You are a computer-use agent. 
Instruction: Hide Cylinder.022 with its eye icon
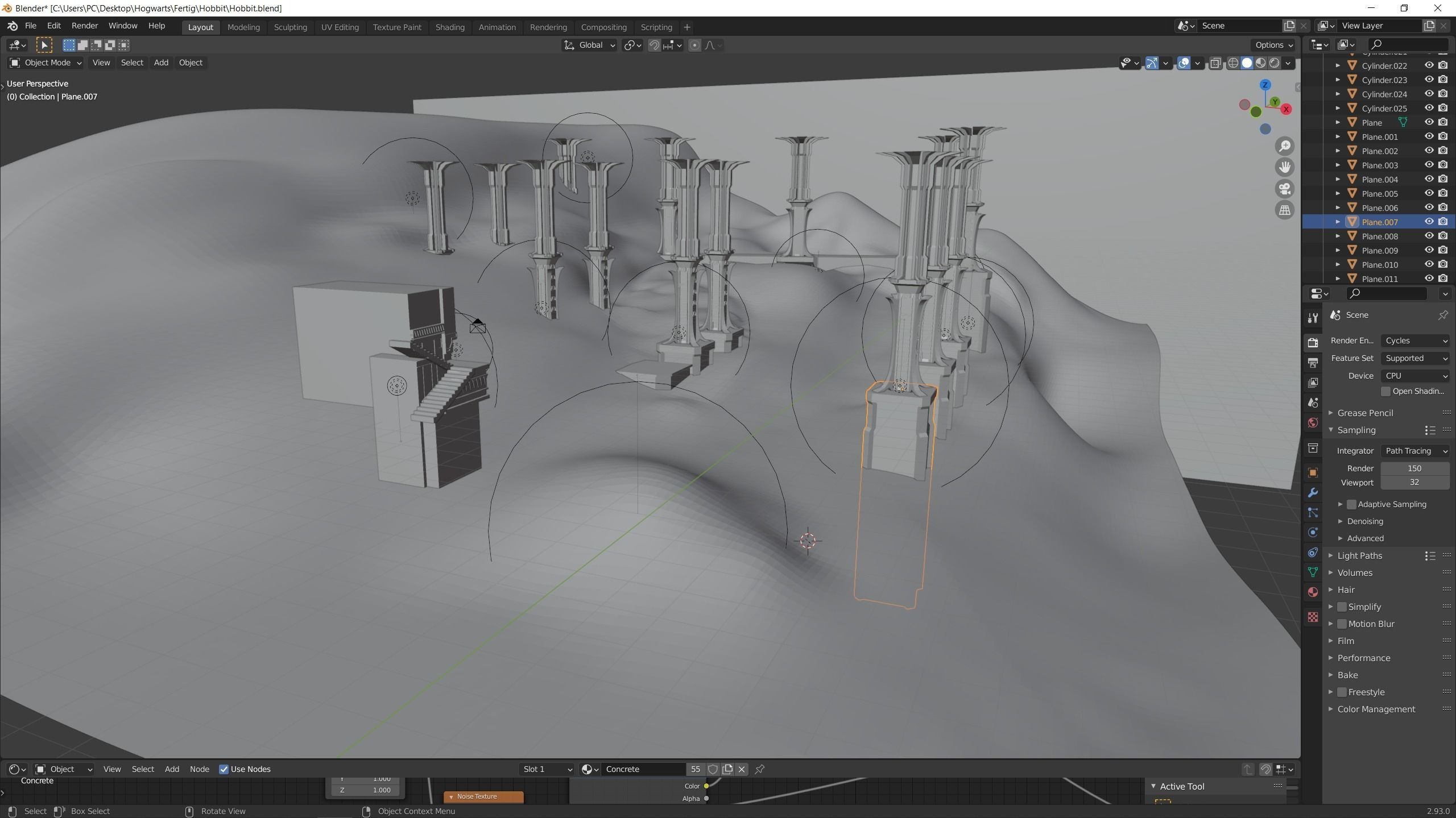pyautogui.click(x=1429, y=65)
